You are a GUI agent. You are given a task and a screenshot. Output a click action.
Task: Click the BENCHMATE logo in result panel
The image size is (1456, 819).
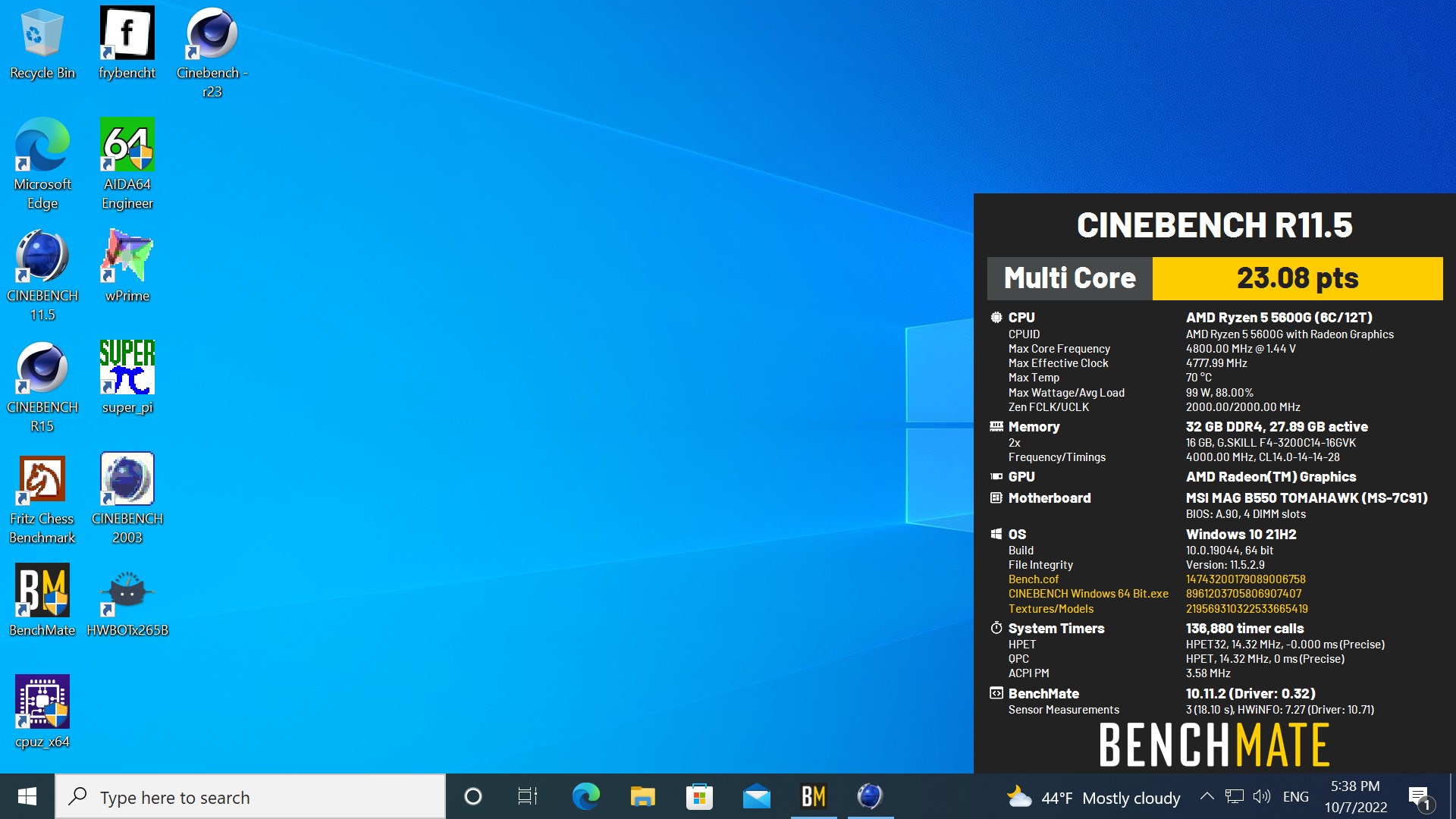pos(1214,745)
